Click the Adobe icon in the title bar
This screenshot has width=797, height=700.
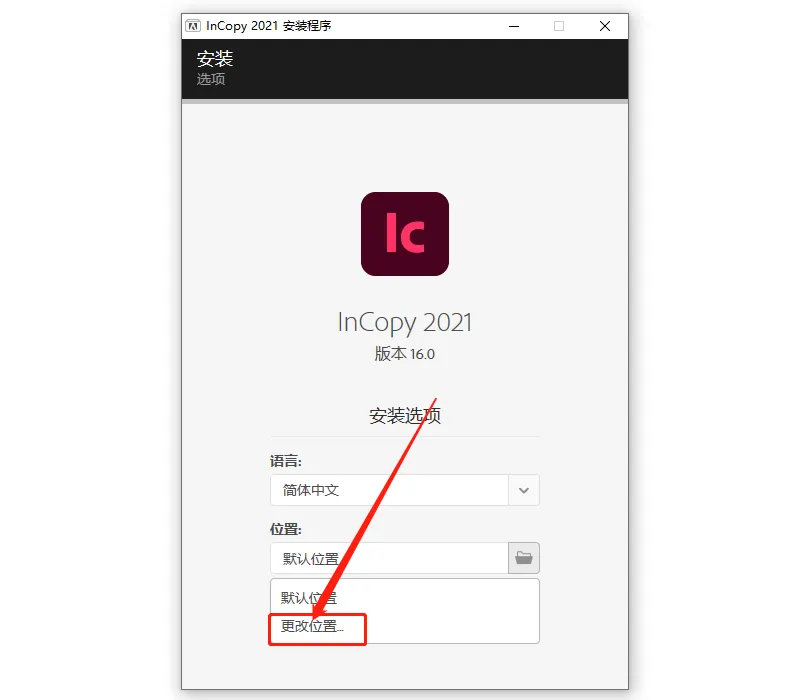click(x=193, y=26)
